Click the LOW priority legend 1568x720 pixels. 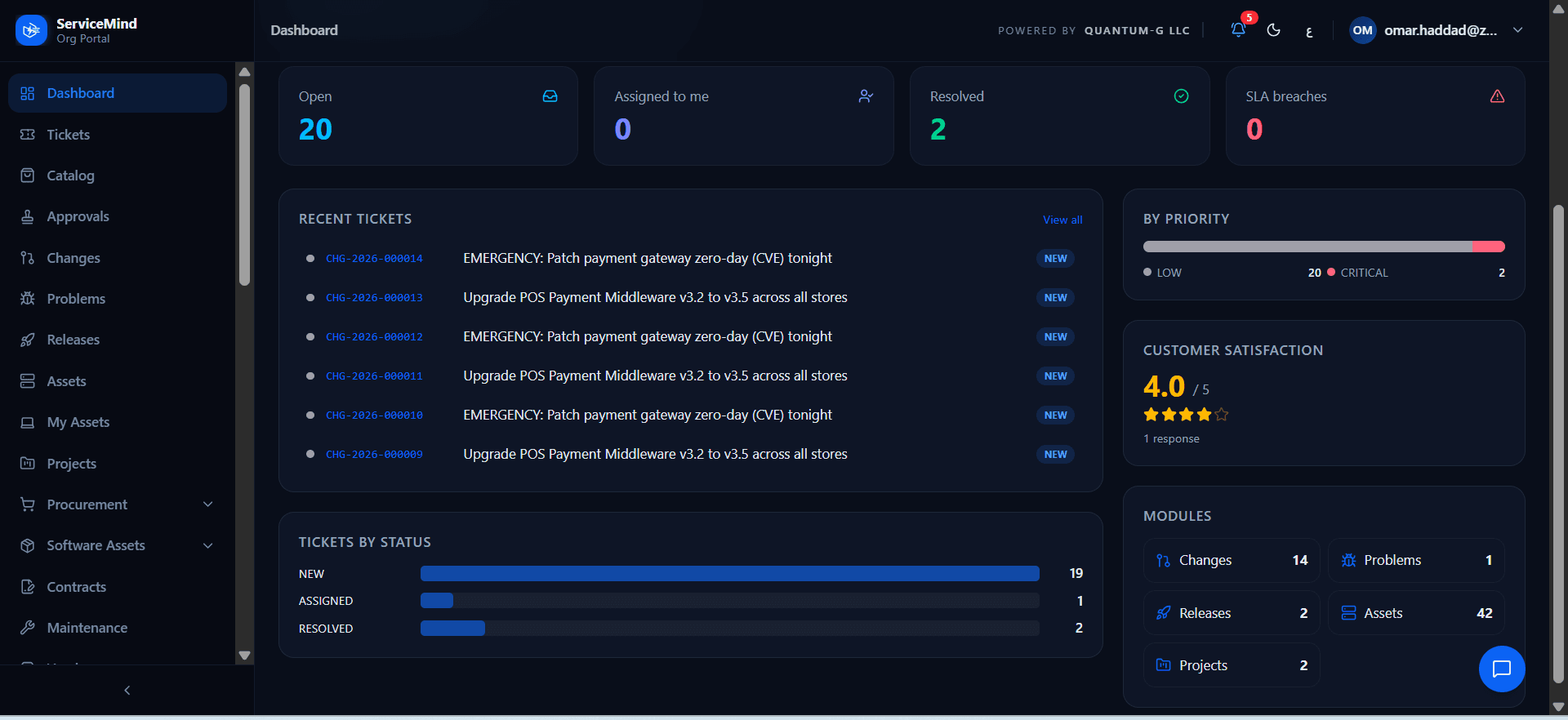1162,273
